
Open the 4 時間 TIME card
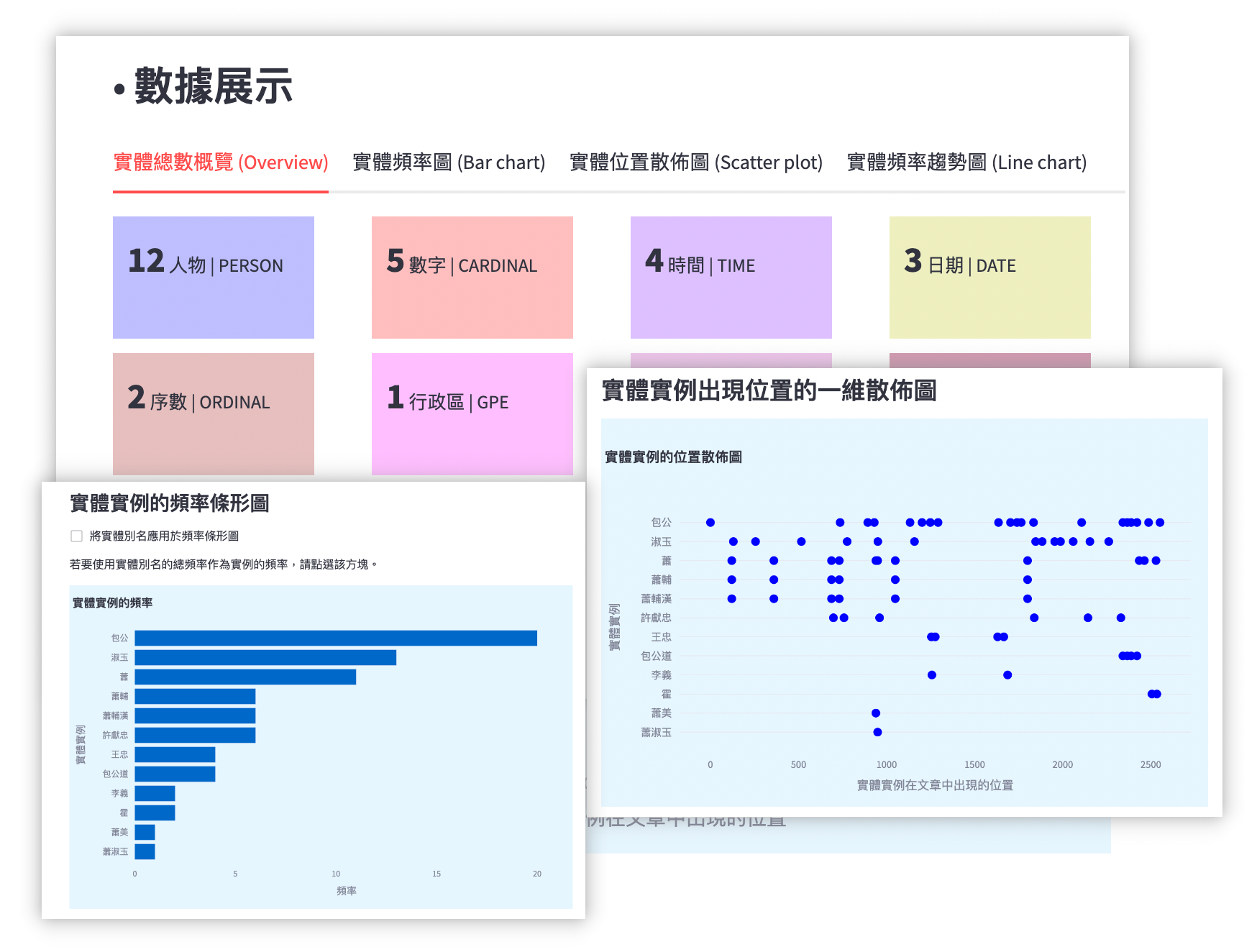(730, 277)
